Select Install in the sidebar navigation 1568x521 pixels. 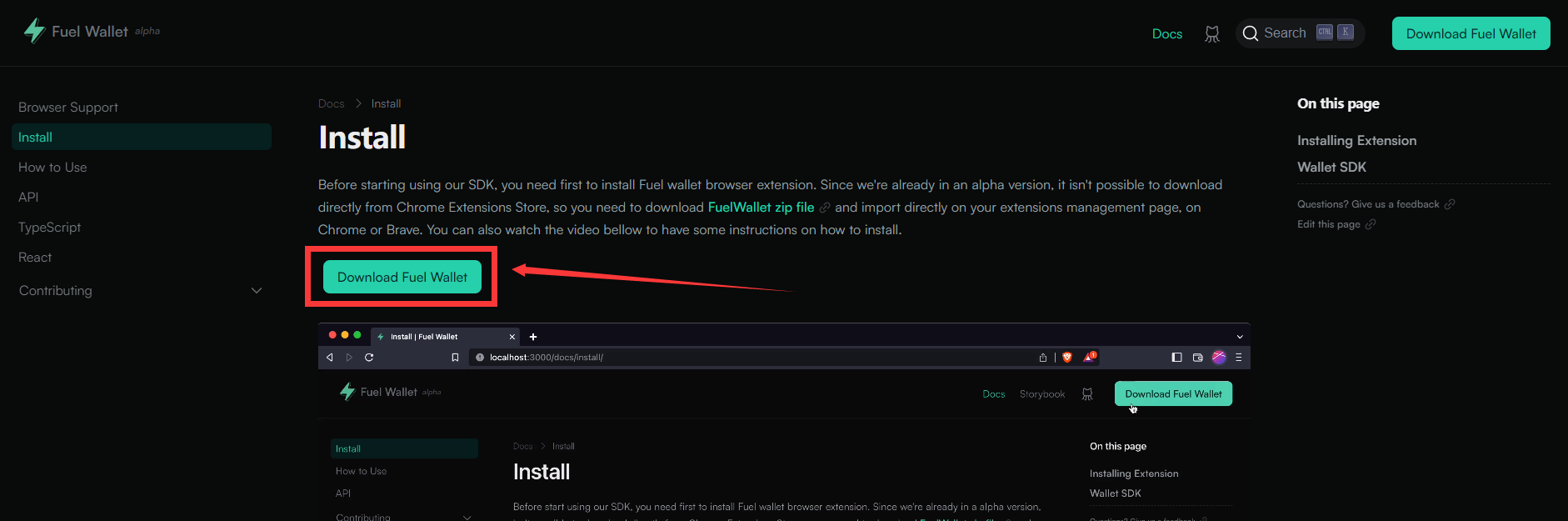[142, 137]
